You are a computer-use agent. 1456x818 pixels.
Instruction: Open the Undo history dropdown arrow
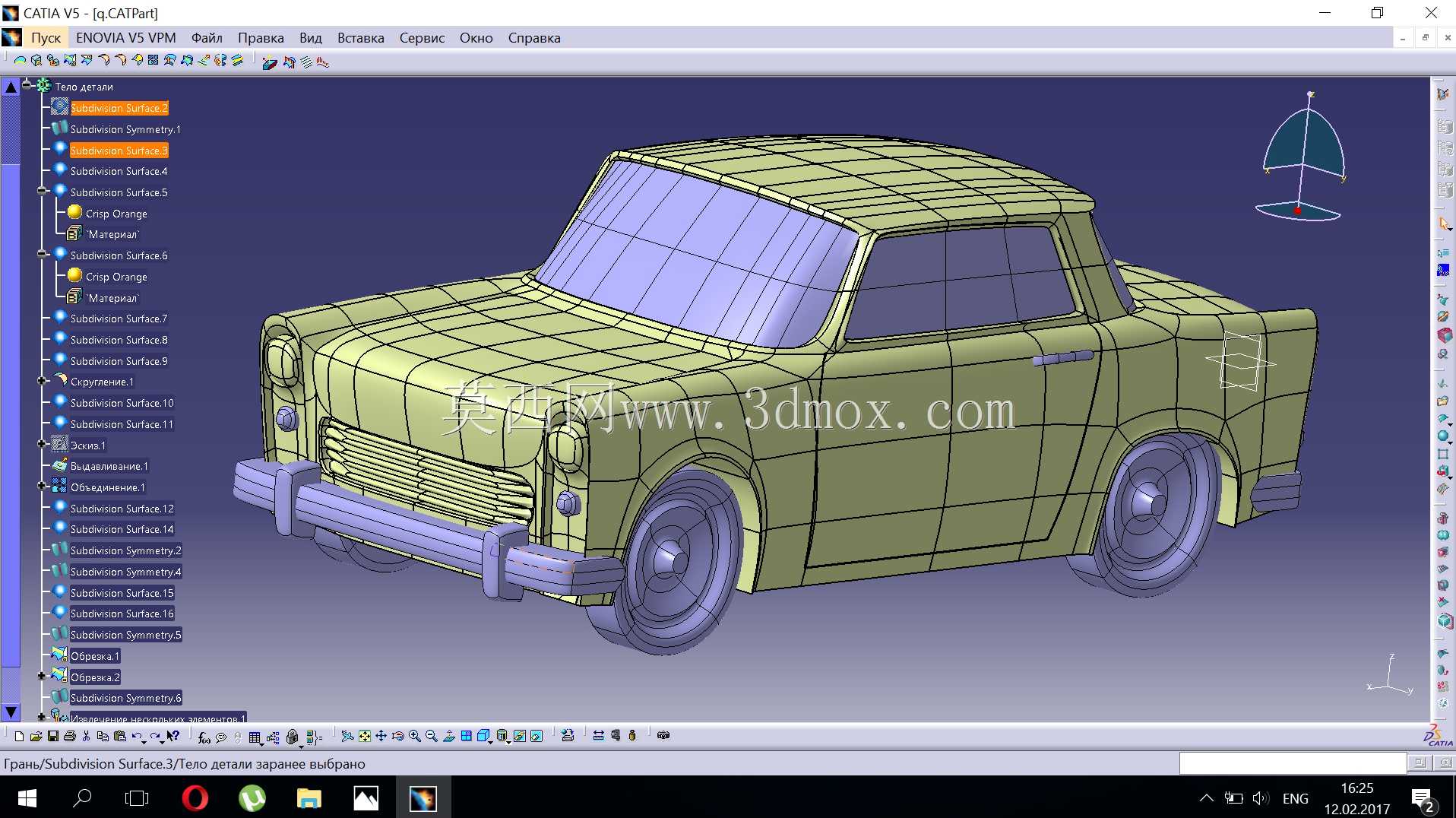click(x=144, y=741)
